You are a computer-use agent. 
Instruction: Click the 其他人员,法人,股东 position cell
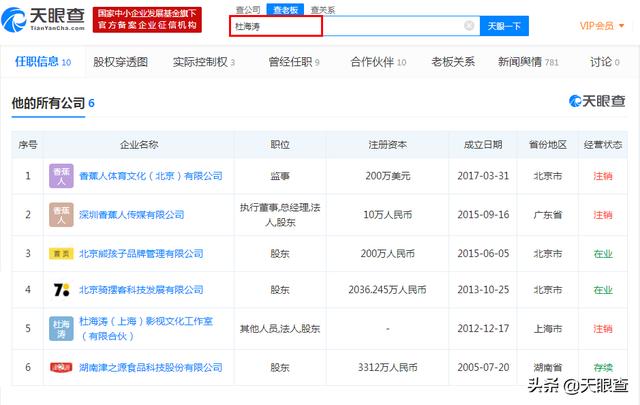(x=280, y=329)
